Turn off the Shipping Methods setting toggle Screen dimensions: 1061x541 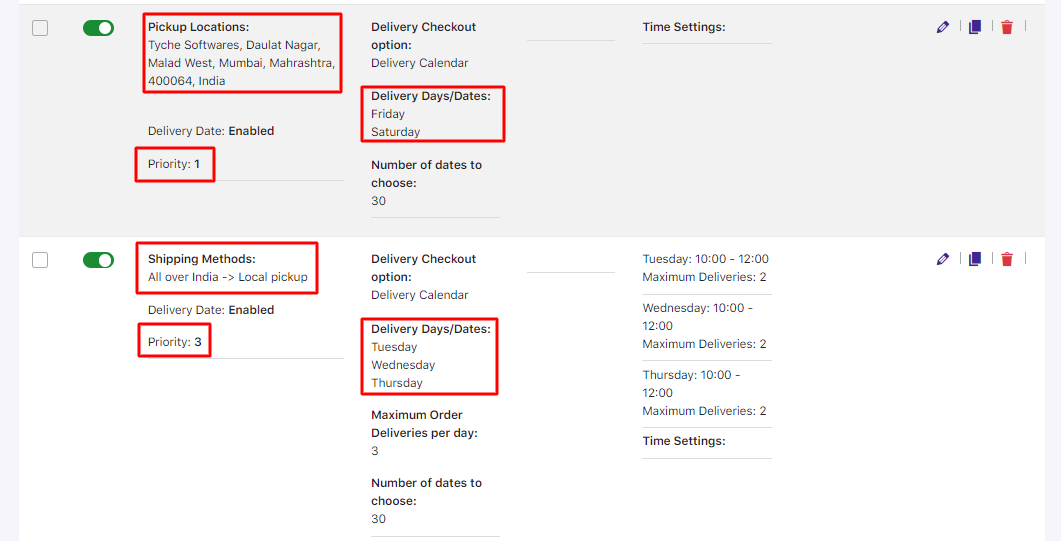[98, 260]
